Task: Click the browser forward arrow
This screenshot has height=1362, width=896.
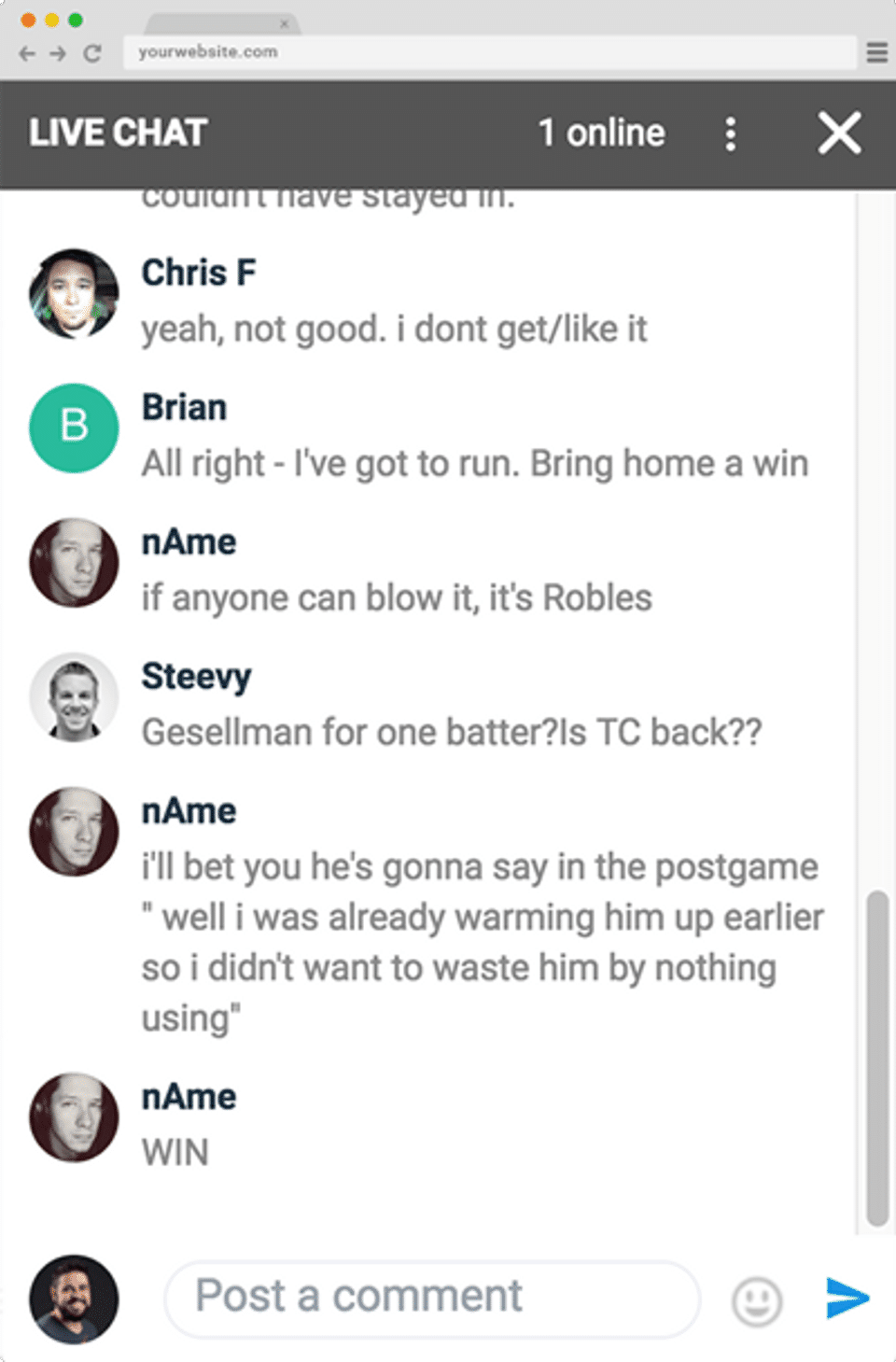Action: click(58, 53)
